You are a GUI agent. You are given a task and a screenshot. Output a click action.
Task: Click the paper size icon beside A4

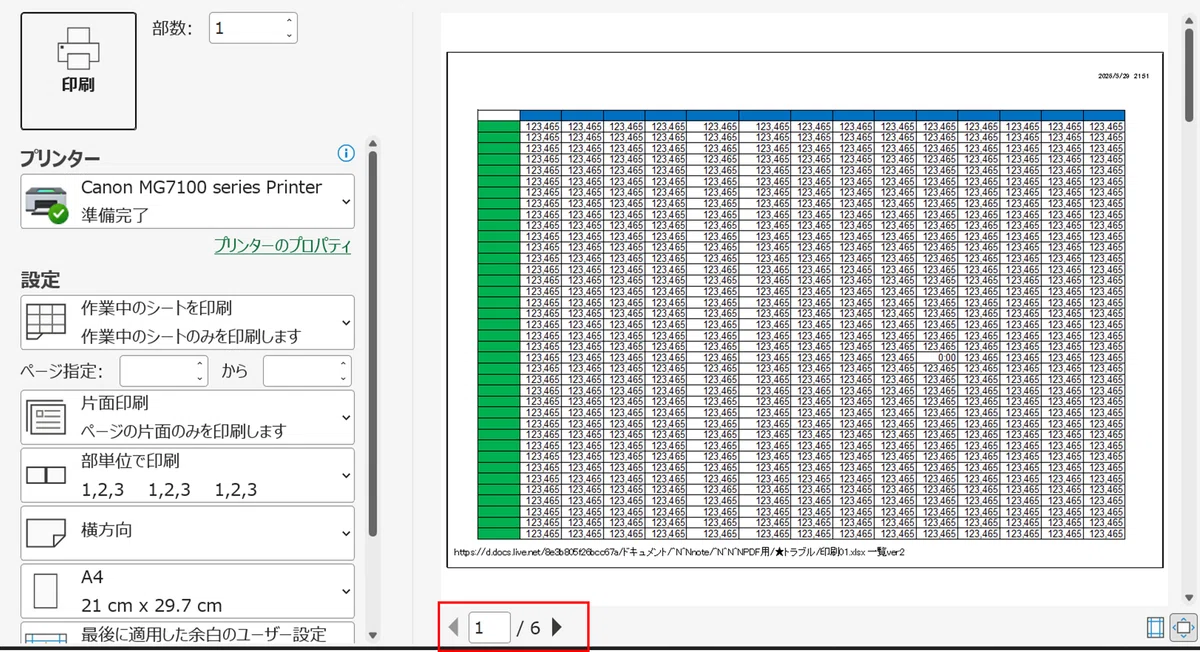click(x=46, y=591)
